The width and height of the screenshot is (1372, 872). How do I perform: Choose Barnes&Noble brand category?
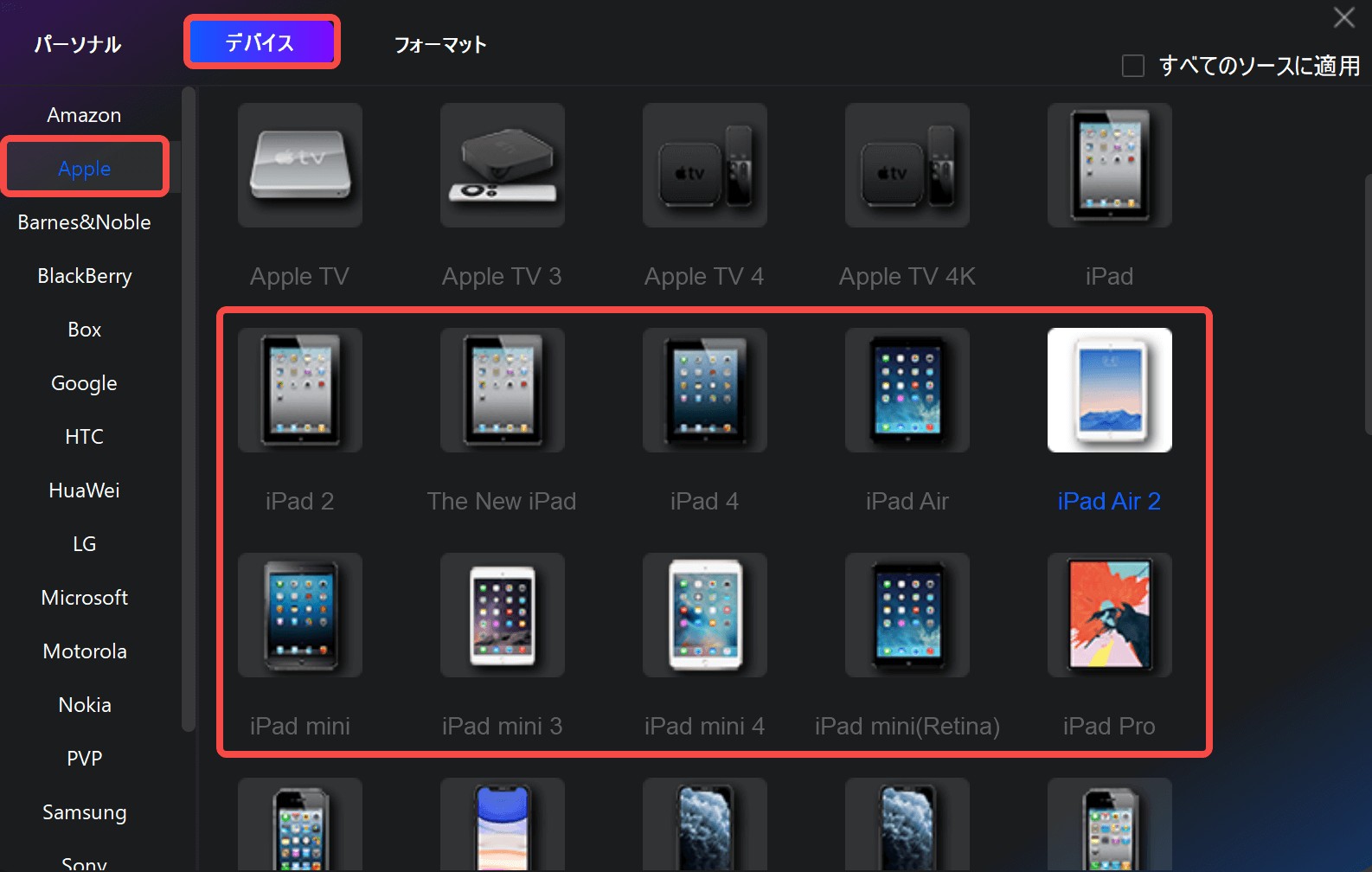click(84, 222)
